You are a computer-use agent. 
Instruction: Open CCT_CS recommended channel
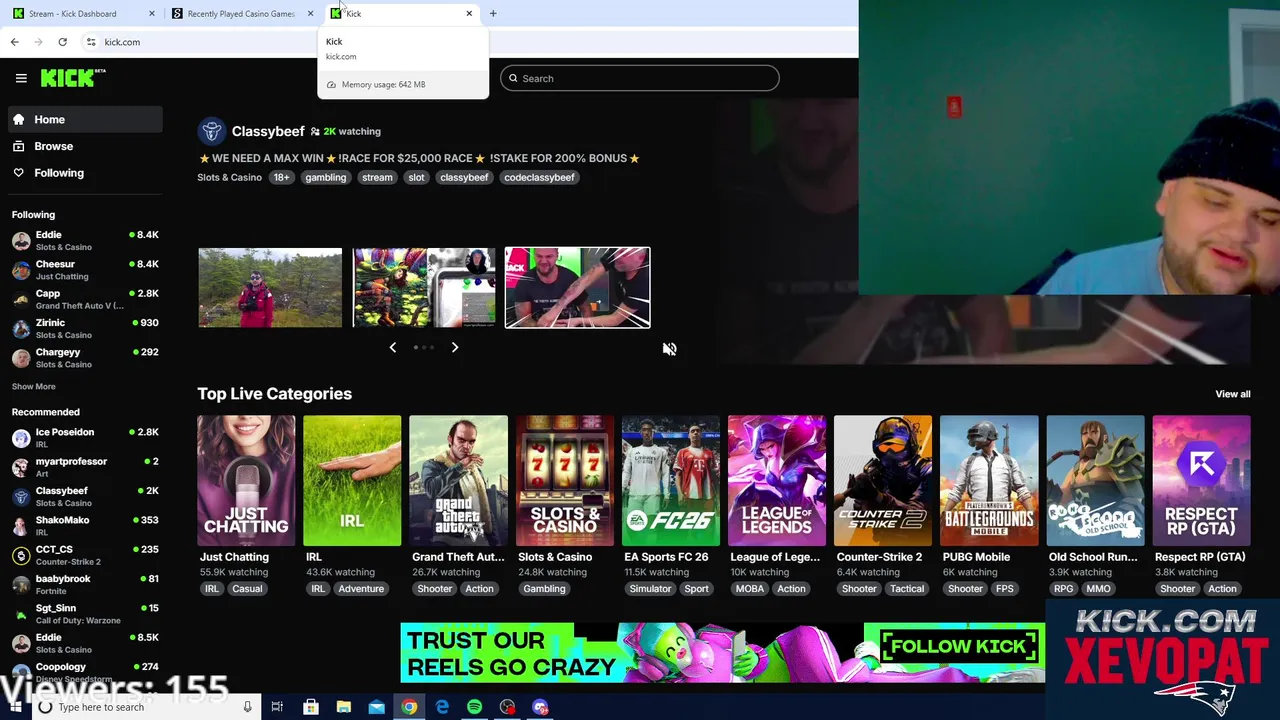pos(85,555)
